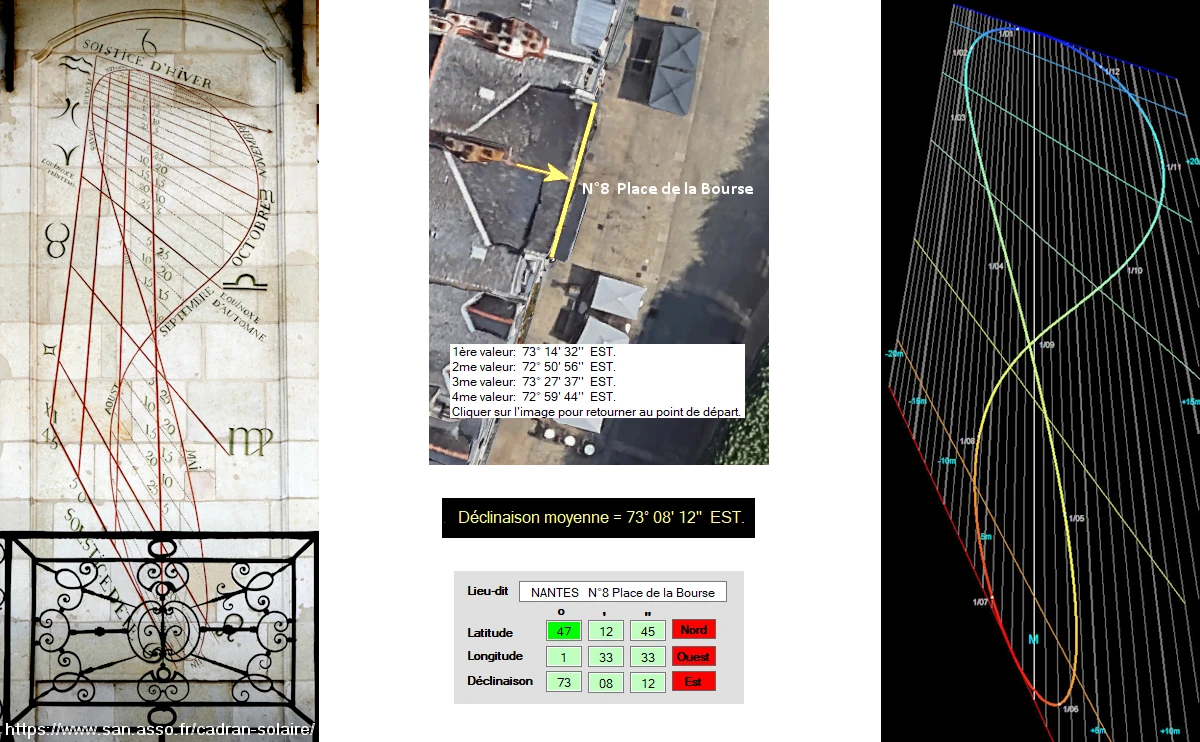Click the M marker on the analemma diagram

coord(1034,638)
